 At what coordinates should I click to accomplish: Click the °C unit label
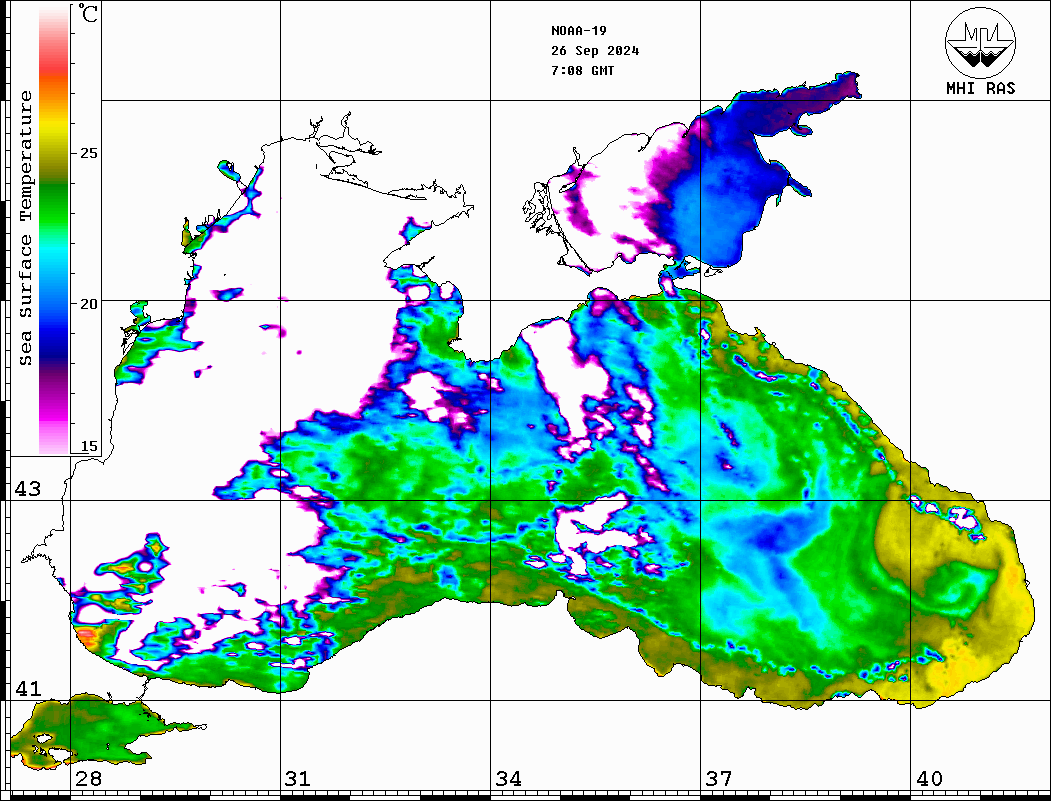88,13
